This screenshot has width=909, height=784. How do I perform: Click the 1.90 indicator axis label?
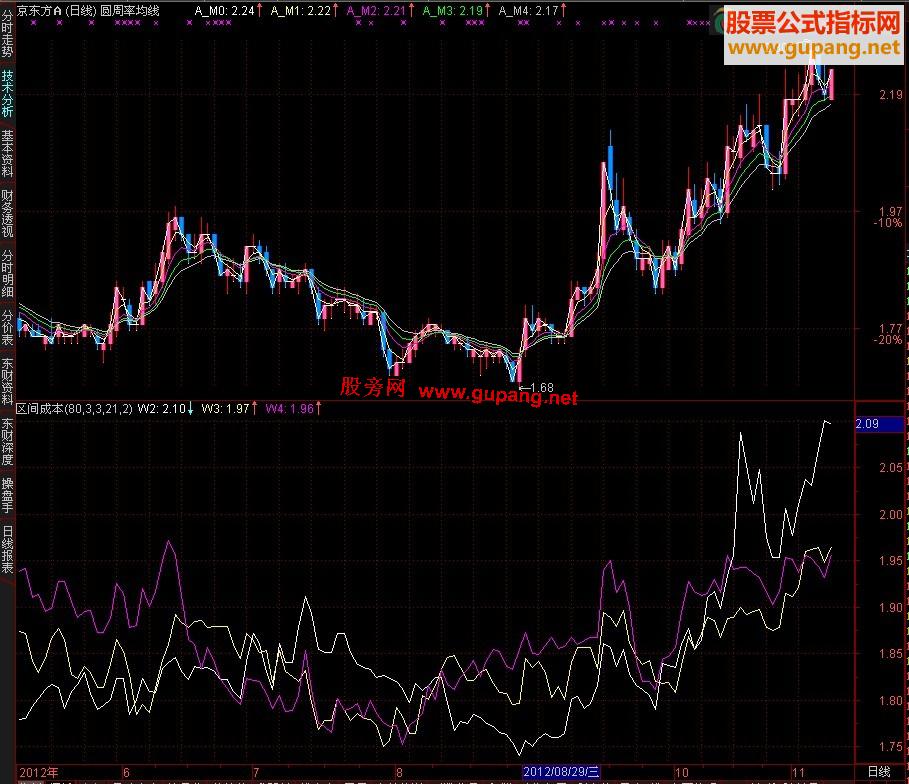point(890,607)
